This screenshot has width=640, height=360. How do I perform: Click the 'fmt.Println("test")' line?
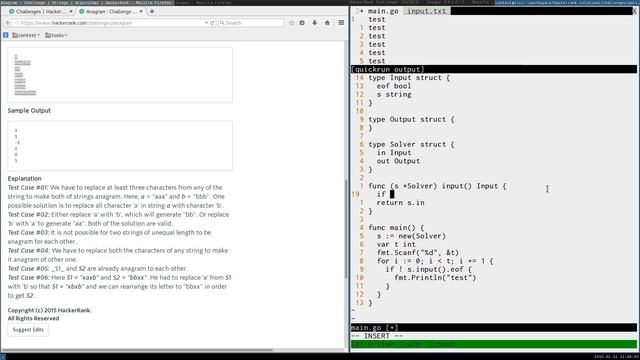click(x=435, y=278)
